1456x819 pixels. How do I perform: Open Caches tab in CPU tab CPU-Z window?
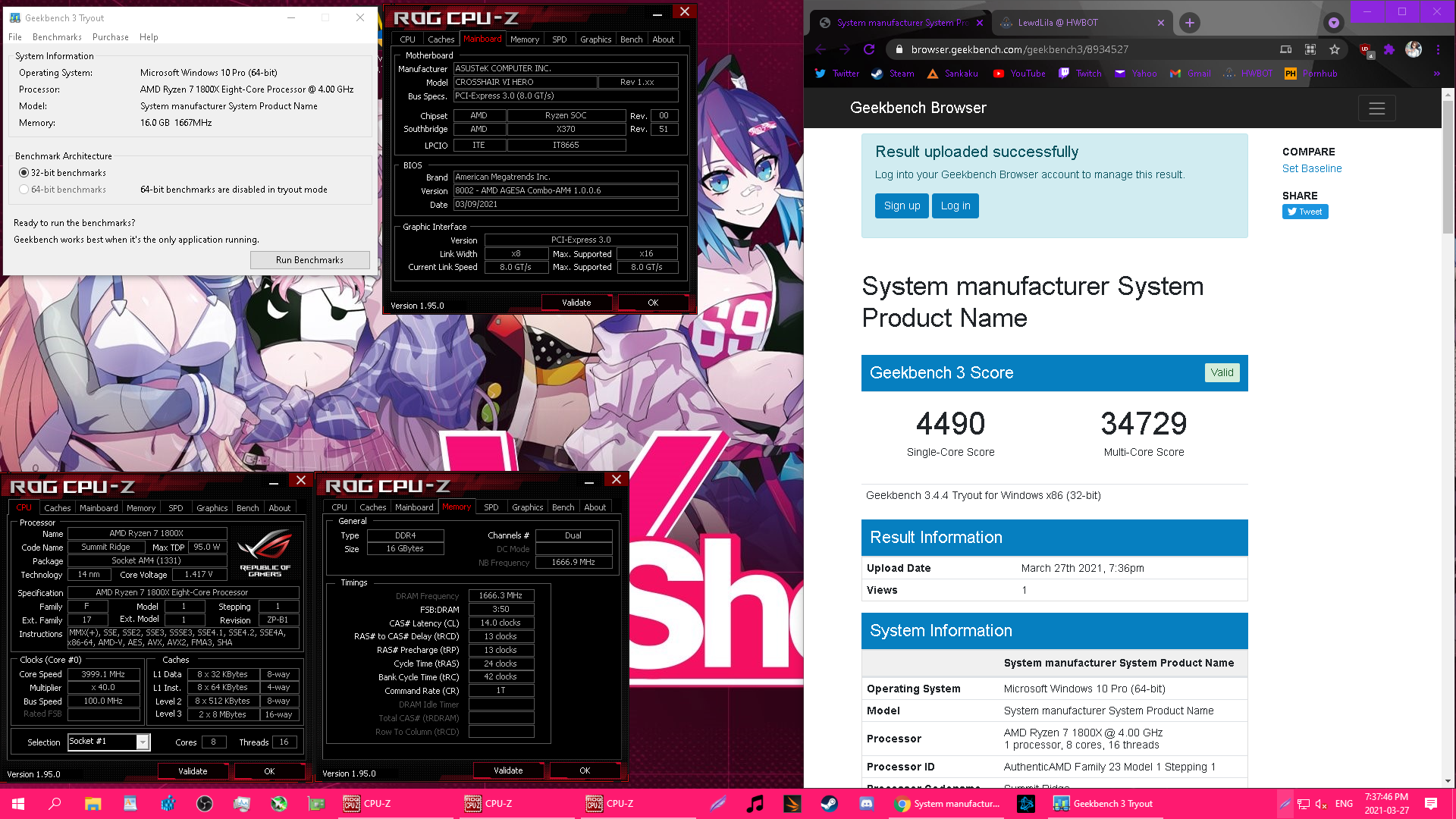[57, 508]
